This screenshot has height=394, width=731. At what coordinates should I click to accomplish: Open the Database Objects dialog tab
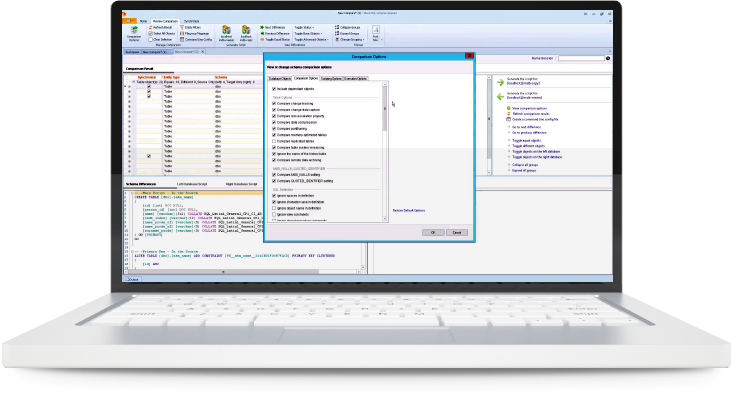[x=280, y=78]
